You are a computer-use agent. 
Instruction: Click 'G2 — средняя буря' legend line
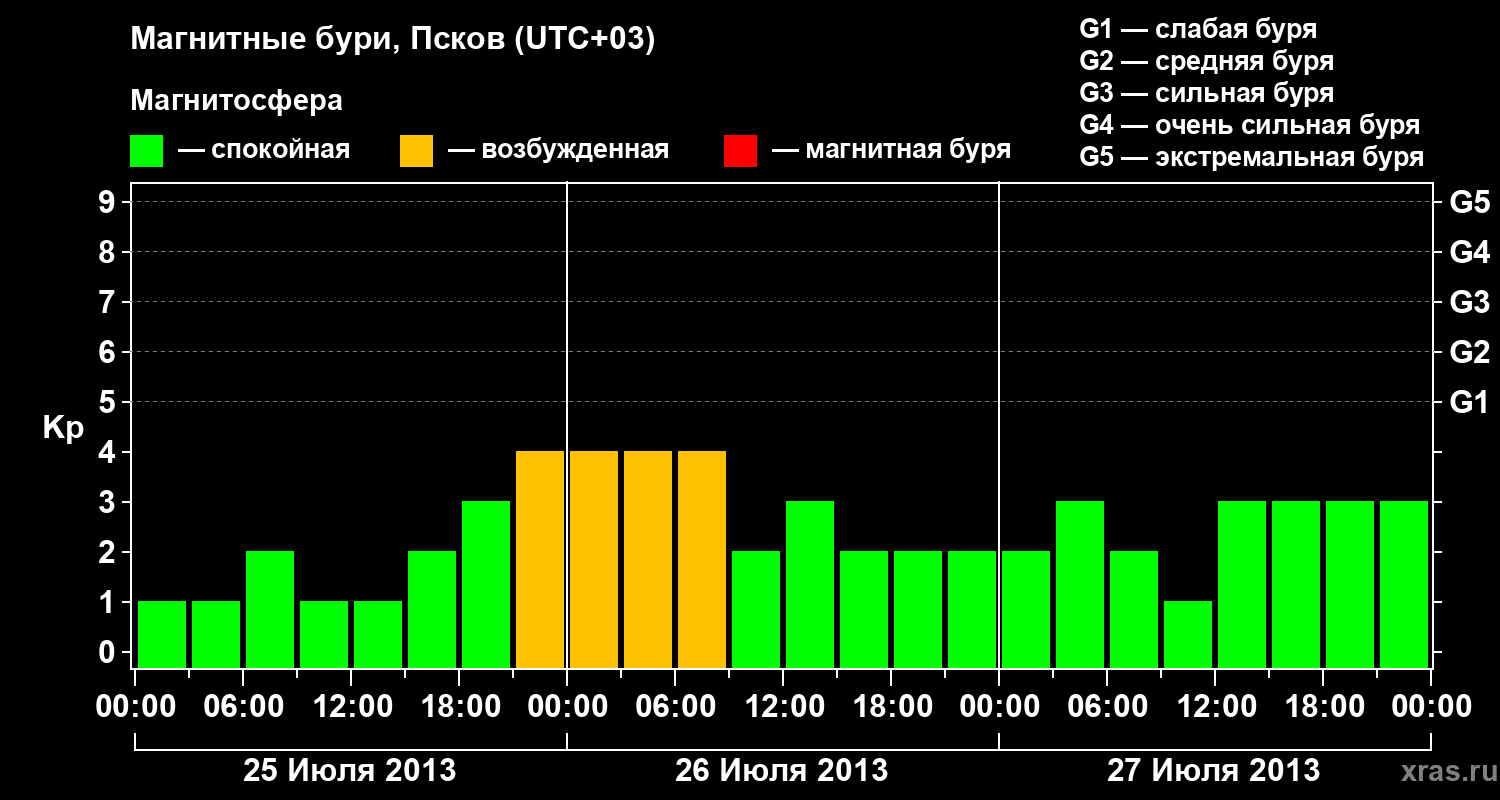(1206, 61)
